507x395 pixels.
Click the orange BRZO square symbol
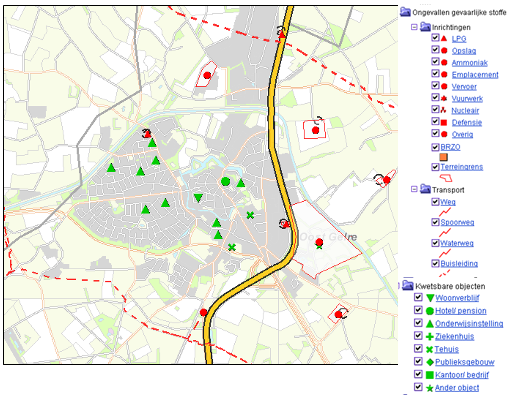[444, 157]
